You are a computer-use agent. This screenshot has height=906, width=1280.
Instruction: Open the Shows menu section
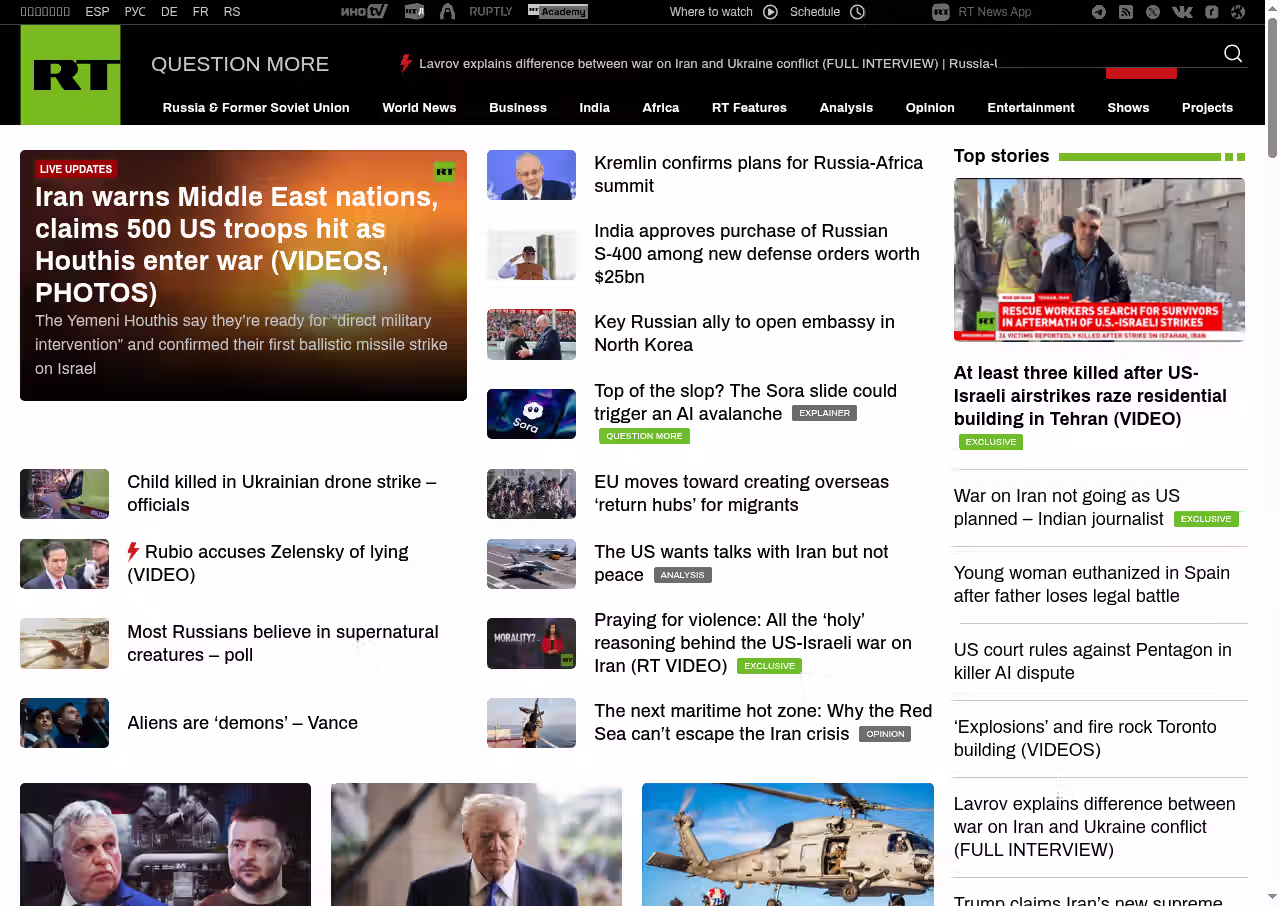tap(1128, 108)
